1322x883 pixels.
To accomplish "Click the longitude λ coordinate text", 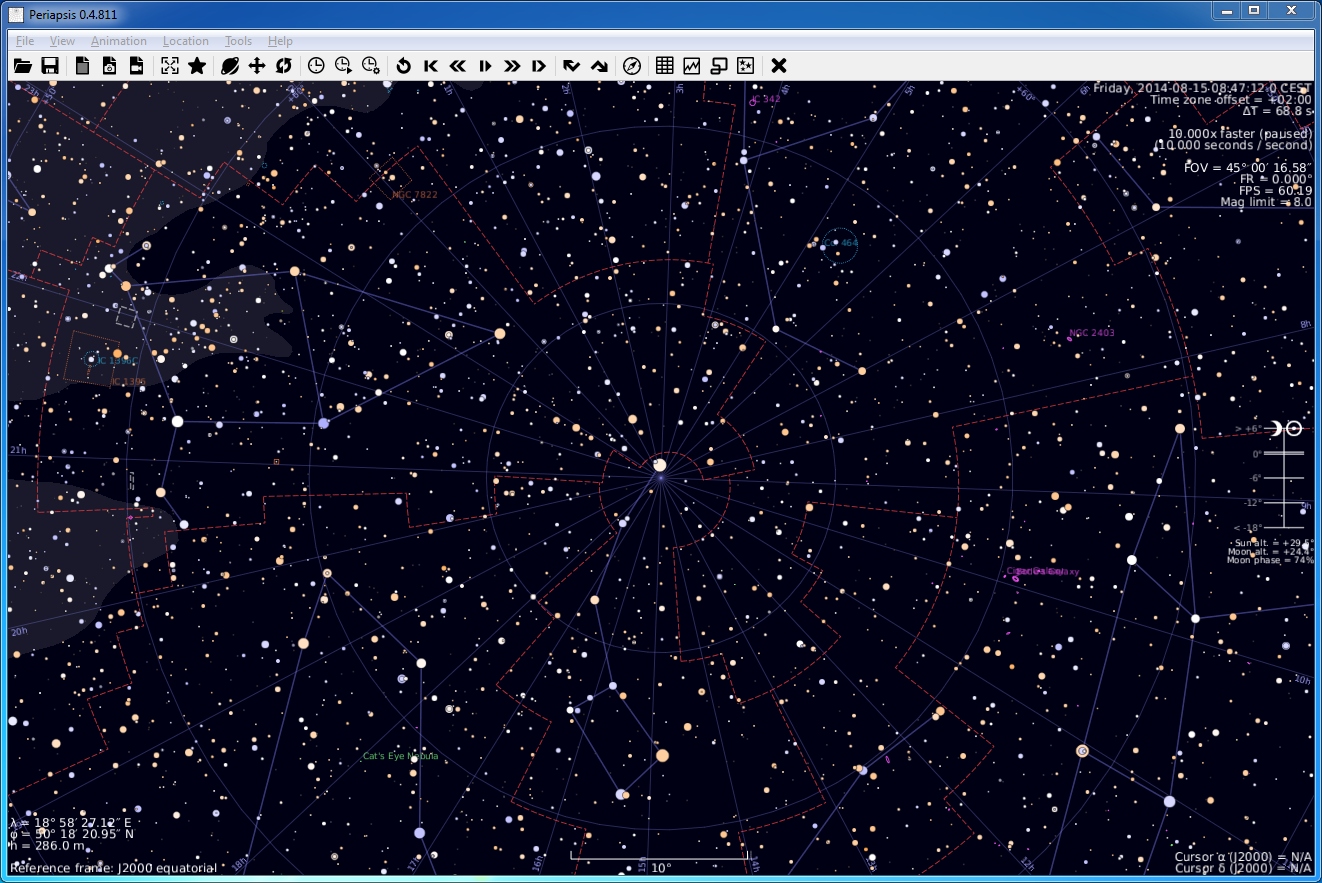I will click(x=73, y=821).
